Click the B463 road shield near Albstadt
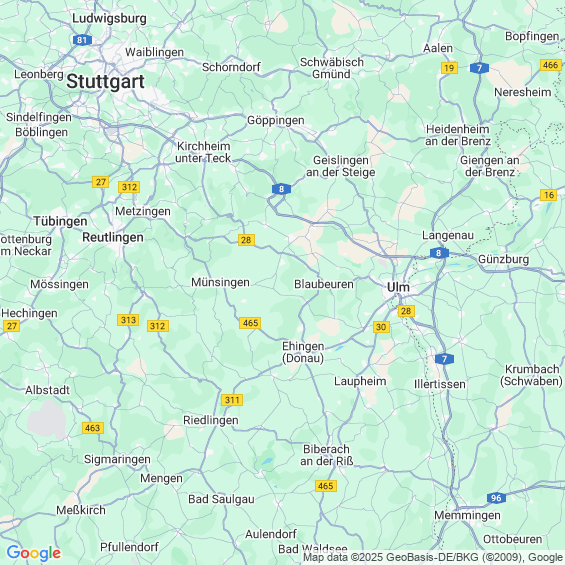Viewport: 565px width, 565px height. [93, 428]
